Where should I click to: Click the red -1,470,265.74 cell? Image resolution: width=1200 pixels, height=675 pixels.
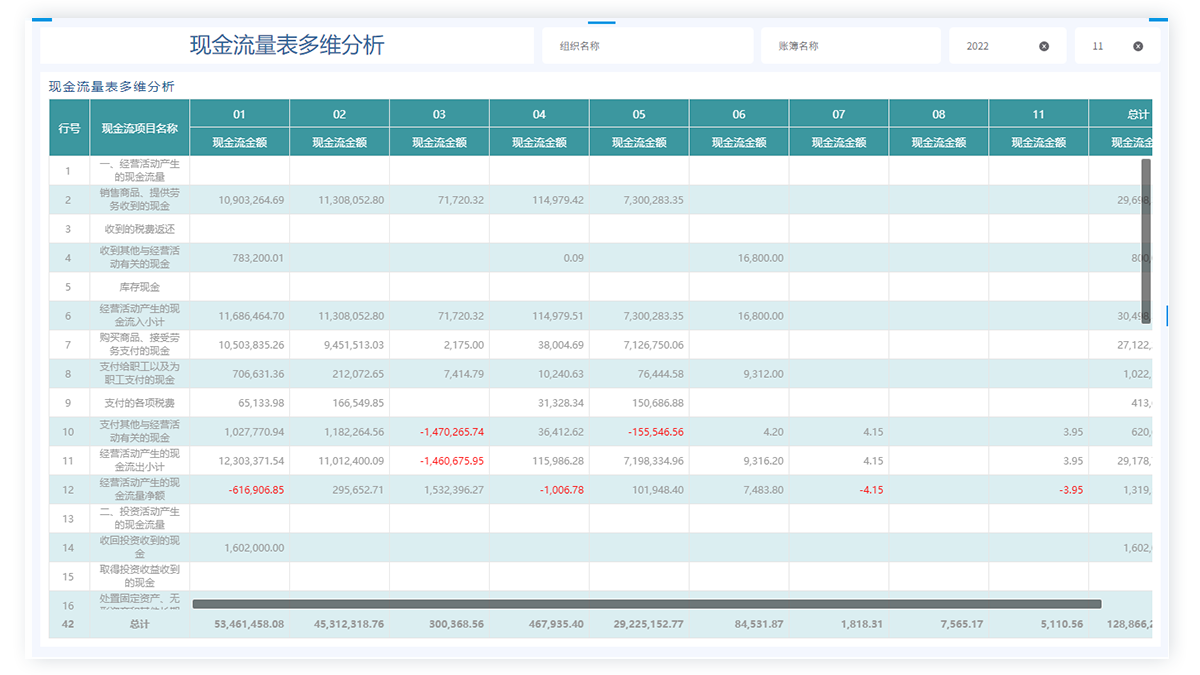(450, 432)
